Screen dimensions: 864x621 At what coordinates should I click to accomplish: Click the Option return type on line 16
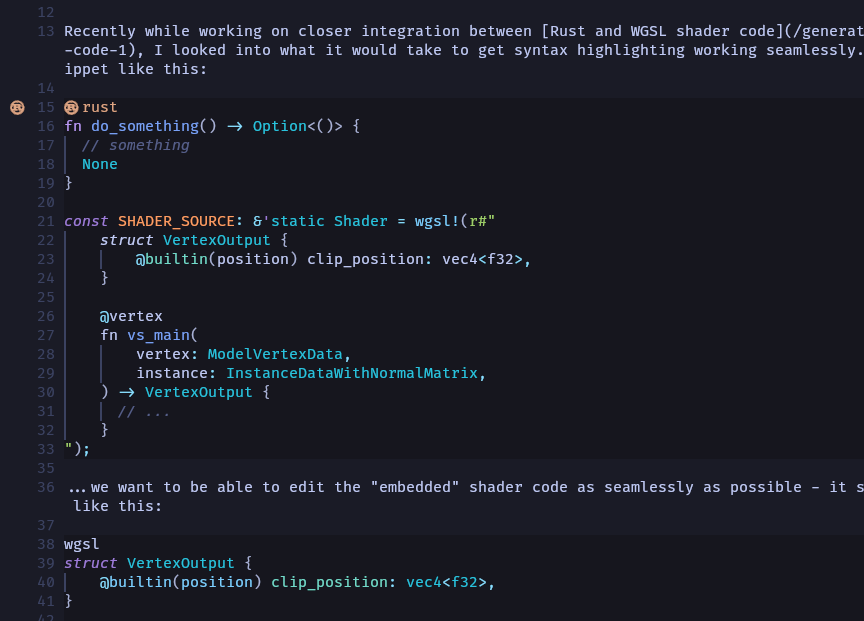coord(279,126)
